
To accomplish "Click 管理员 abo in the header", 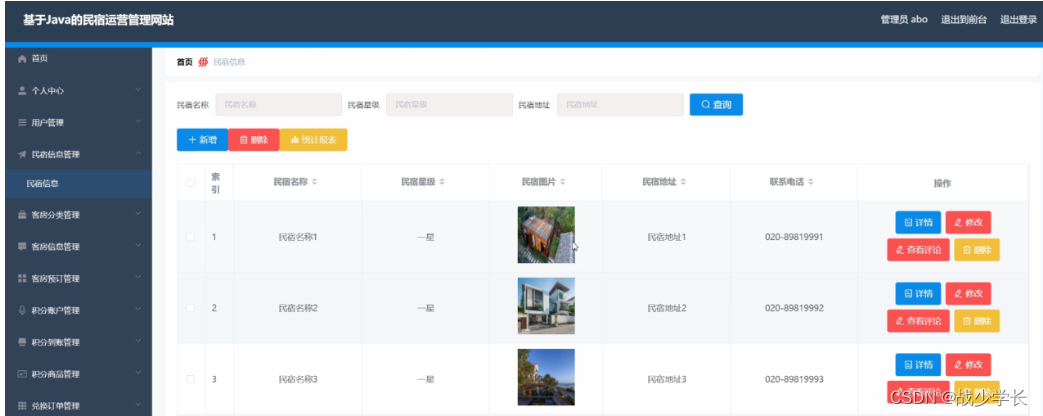I will 904,20.
